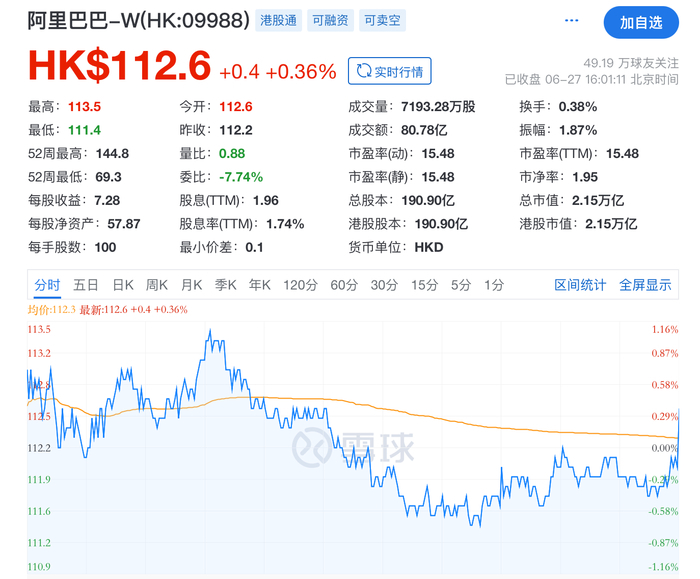Open the 周K chart tab

(x=157, y=285)
